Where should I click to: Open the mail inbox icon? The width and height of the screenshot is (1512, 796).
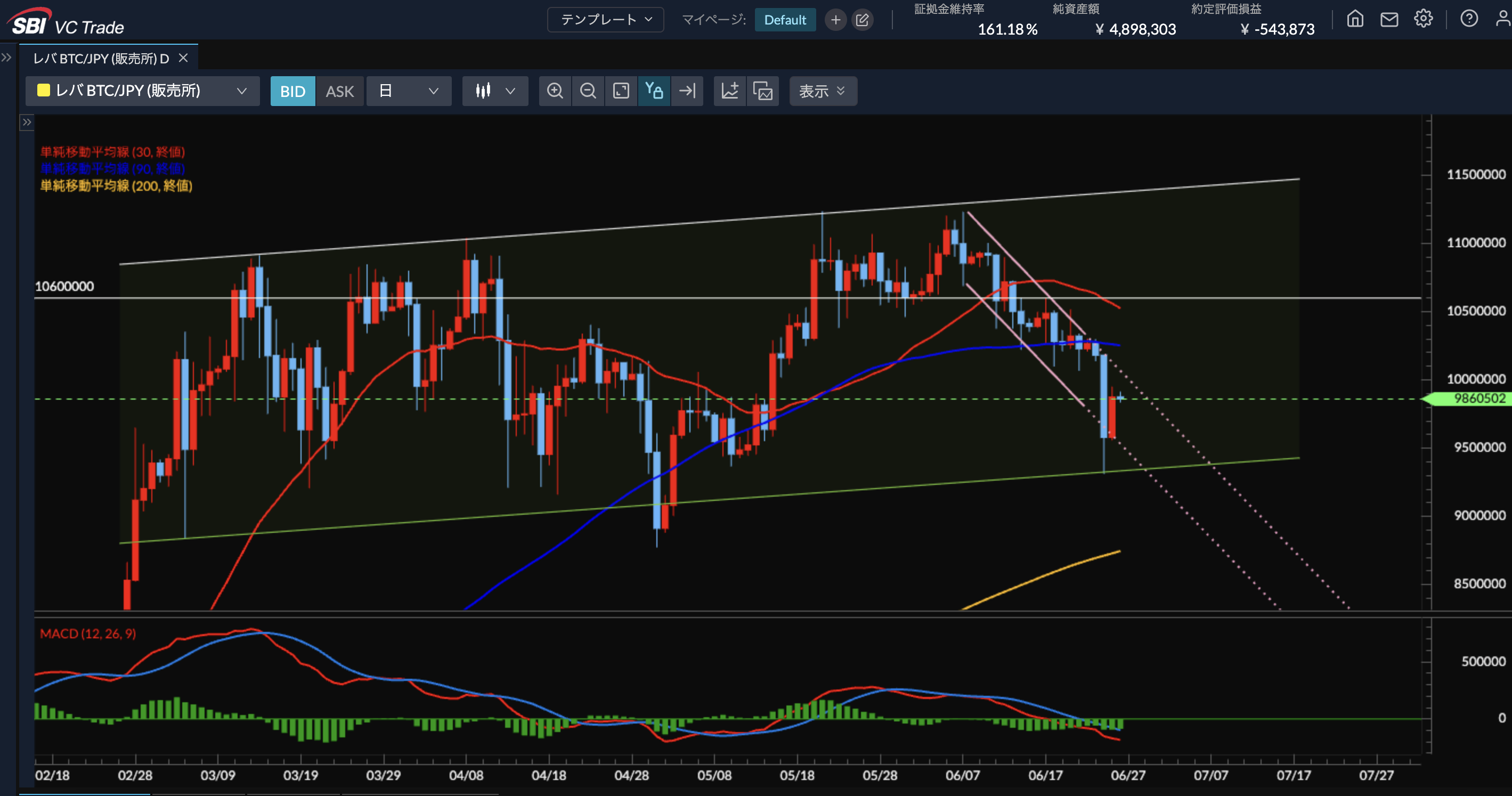click(x=1389, y=19)
